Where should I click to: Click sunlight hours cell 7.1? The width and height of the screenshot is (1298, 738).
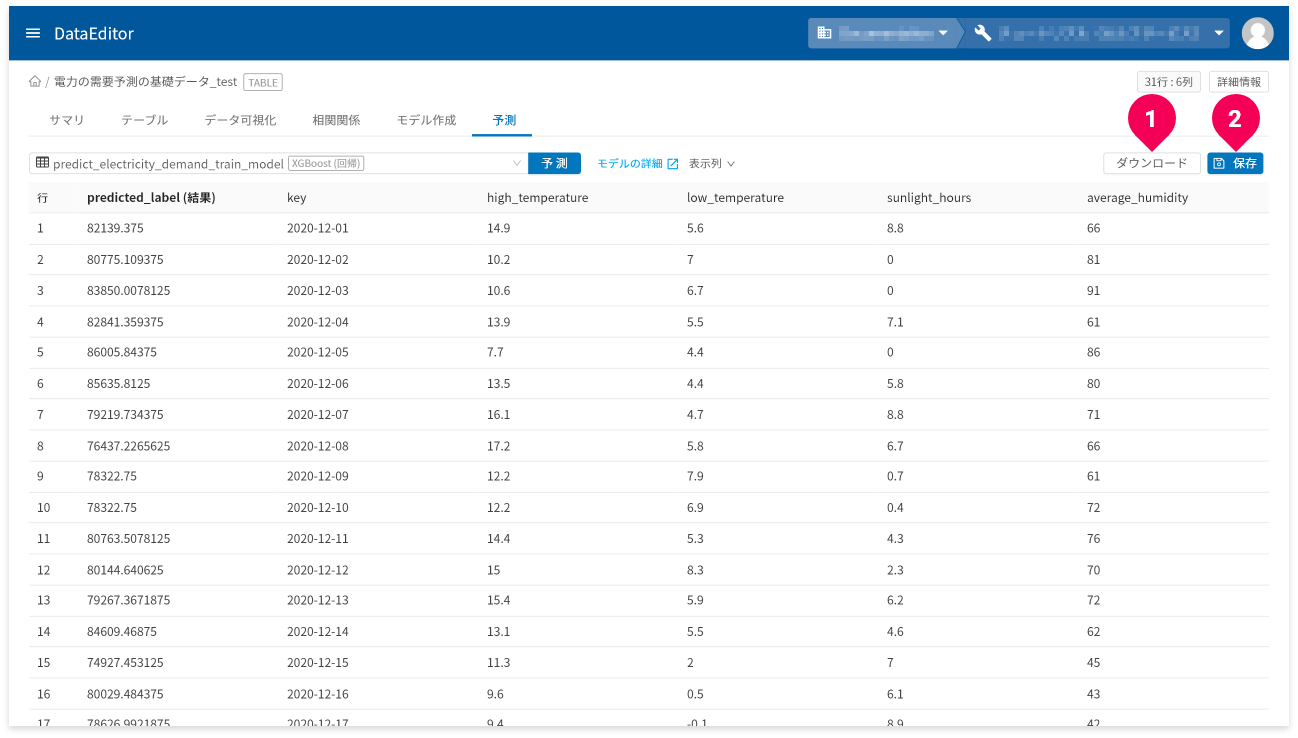[x=895, y=321]
